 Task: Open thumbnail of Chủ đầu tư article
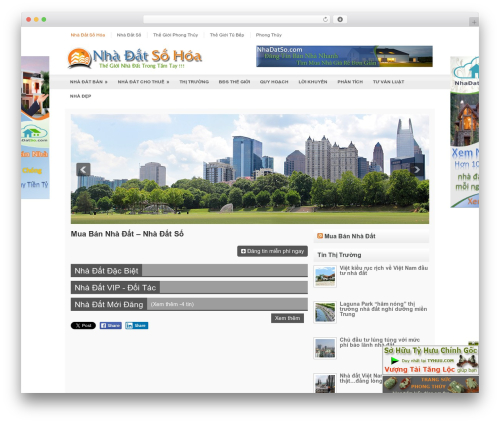325,349
